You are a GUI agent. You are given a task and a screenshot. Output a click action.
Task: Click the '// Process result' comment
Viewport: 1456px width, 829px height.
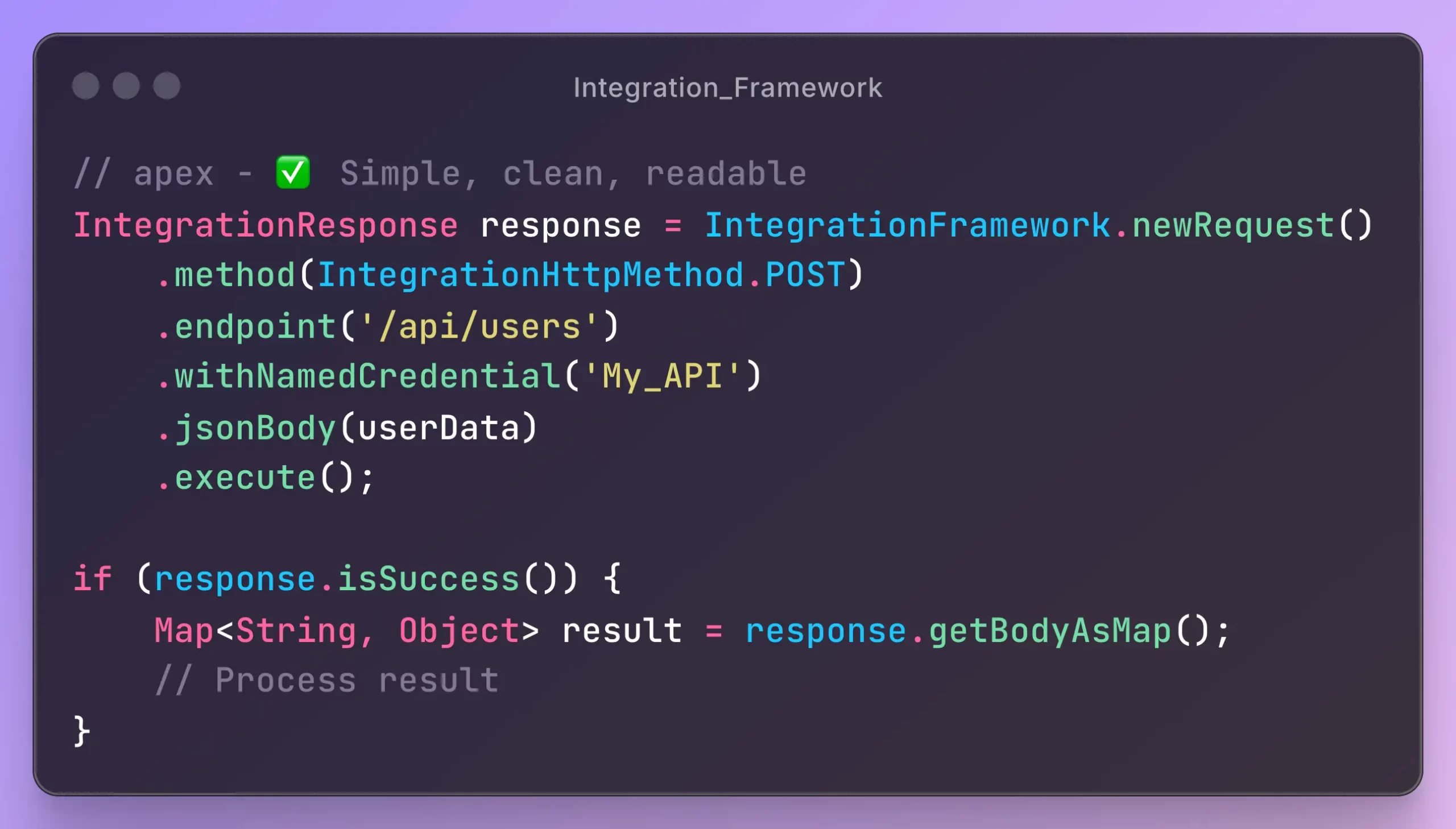point(327,681)
